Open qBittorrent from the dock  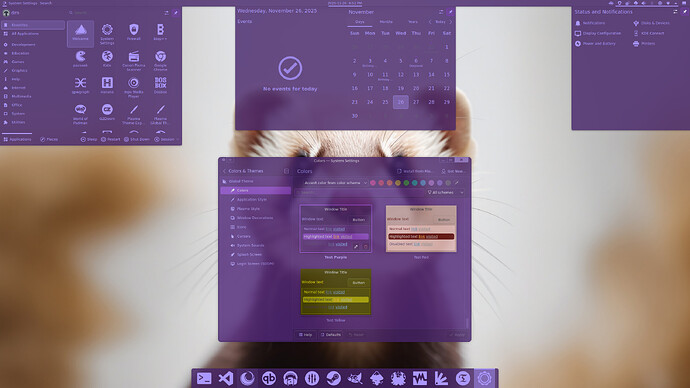[x=269, y=378]
